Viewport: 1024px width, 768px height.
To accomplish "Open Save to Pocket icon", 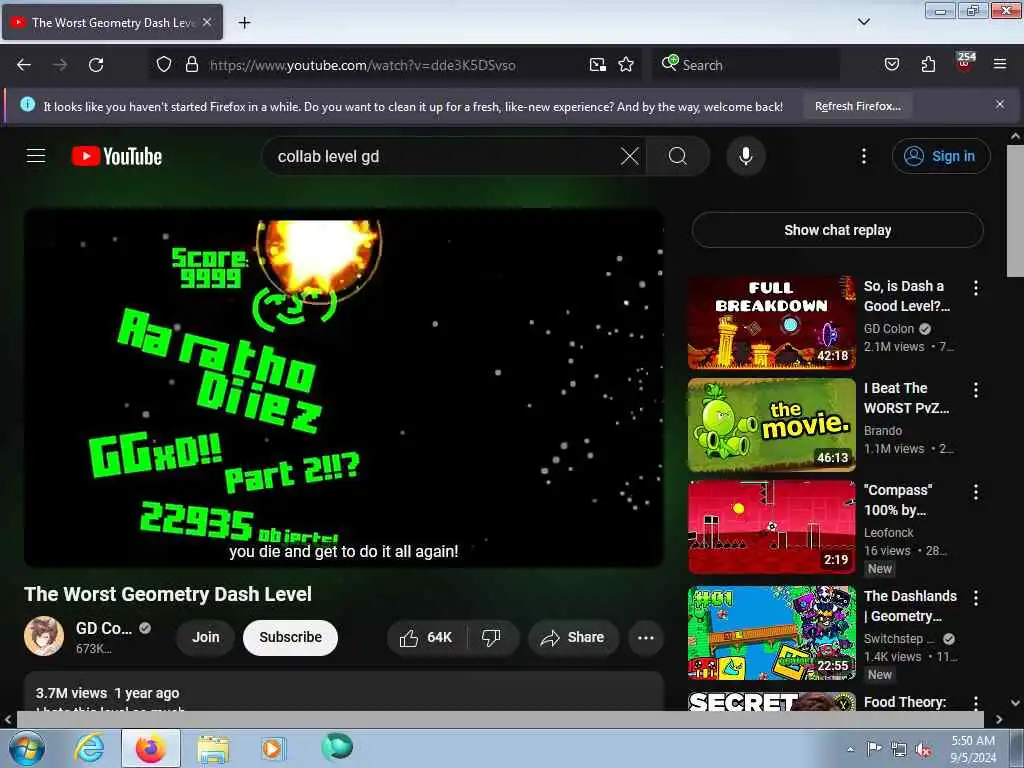I will pyautogui.click(x=891, y=65).
